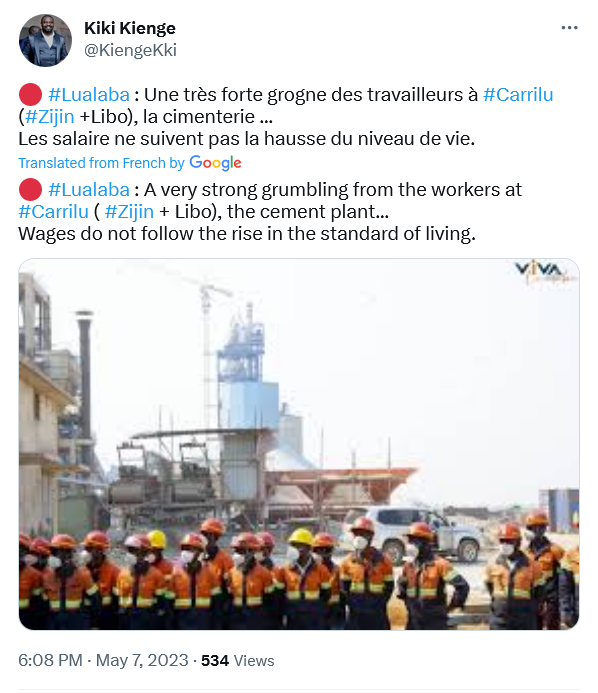This screenshot has height=693, width=598.
Task: Open the cement plant workers photo
Action: point(299,444)
